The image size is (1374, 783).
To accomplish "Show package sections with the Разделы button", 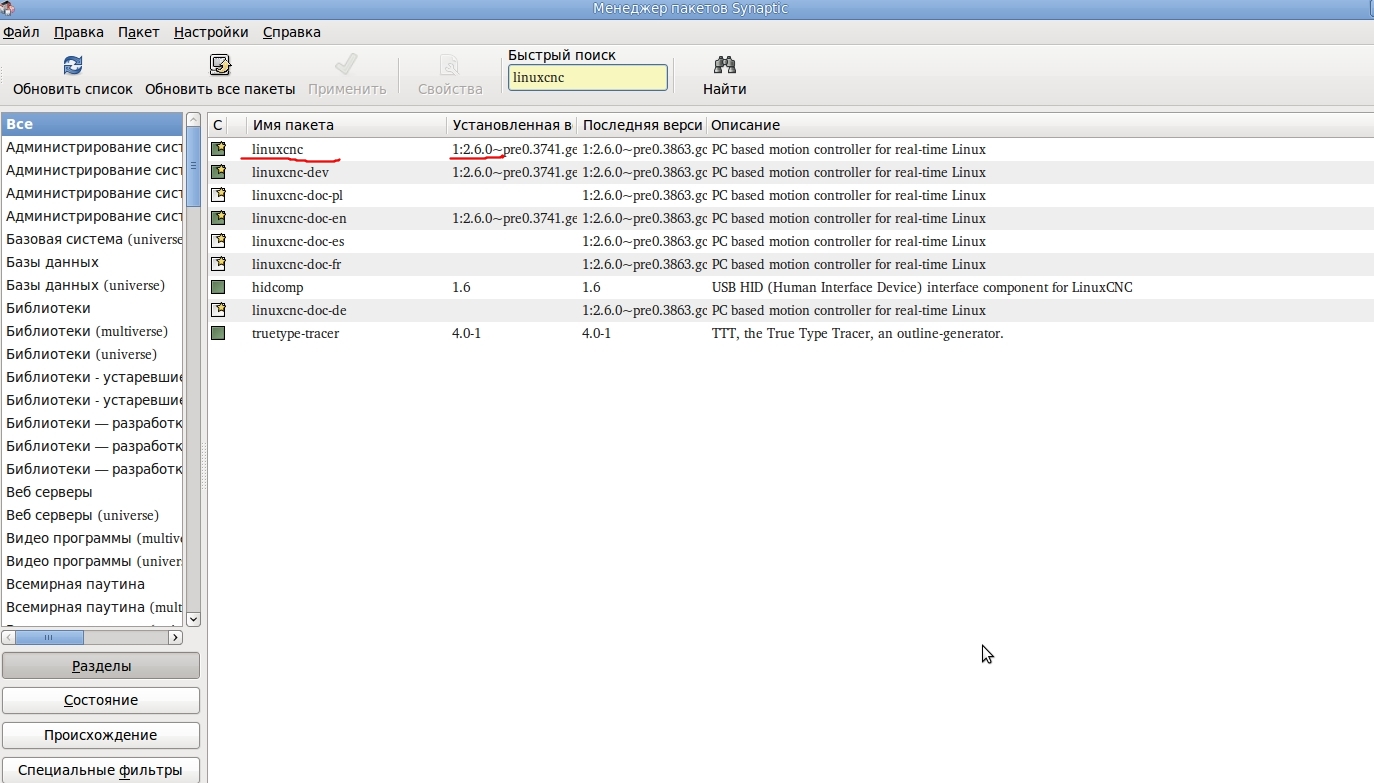I will 101,666.
